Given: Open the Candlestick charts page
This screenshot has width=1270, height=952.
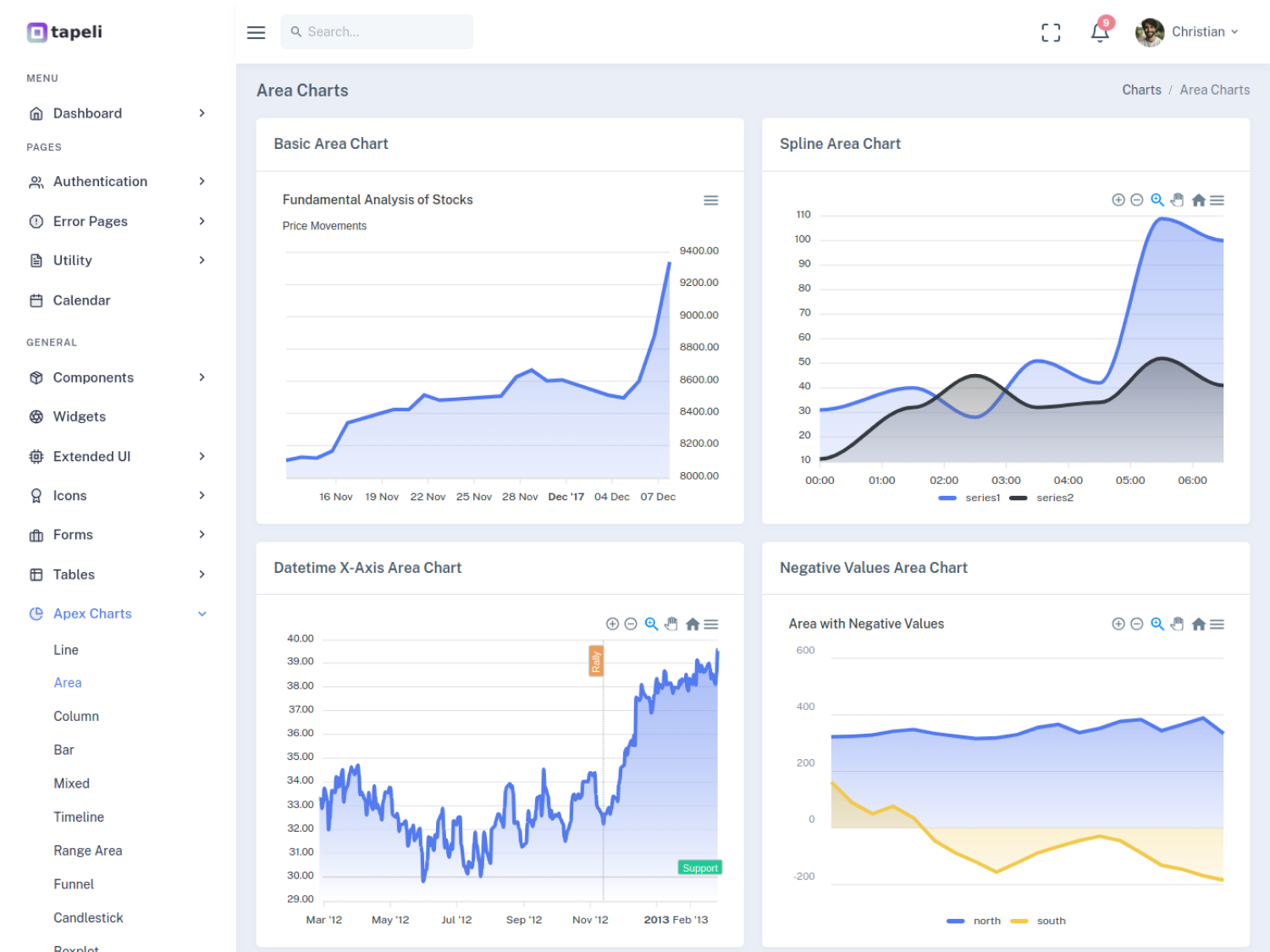Looking at the screenshot, I should [88, 918].
